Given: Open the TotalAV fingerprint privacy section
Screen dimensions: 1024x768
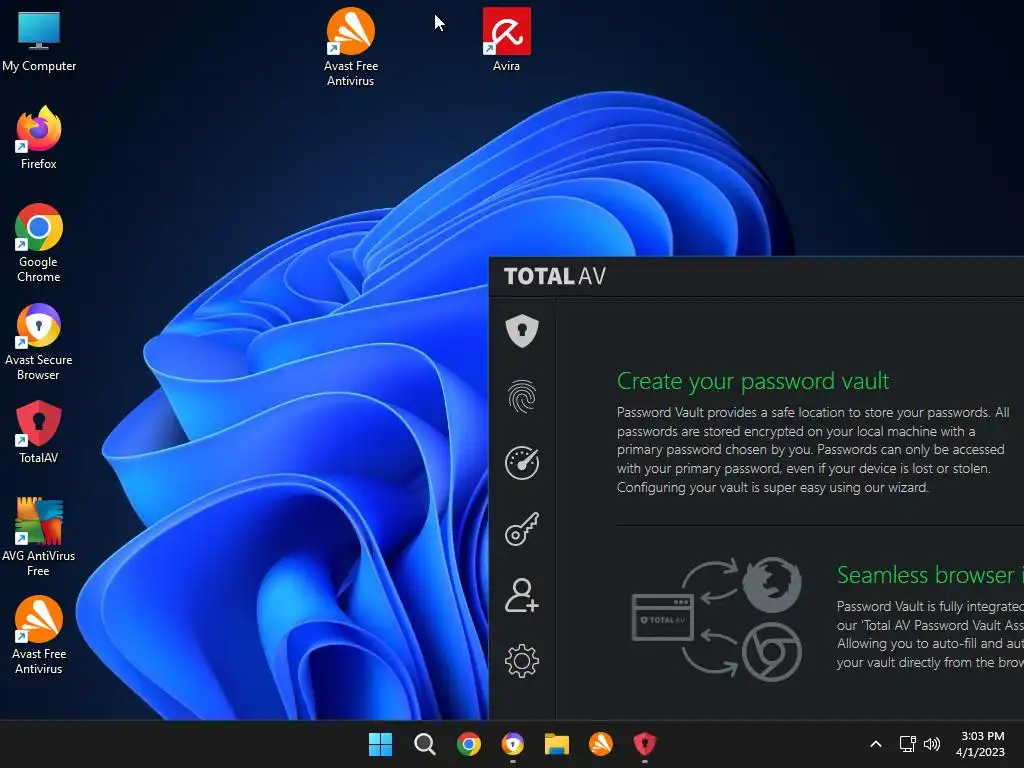Looking at the screenshot, I should click(x=522, y=396).
